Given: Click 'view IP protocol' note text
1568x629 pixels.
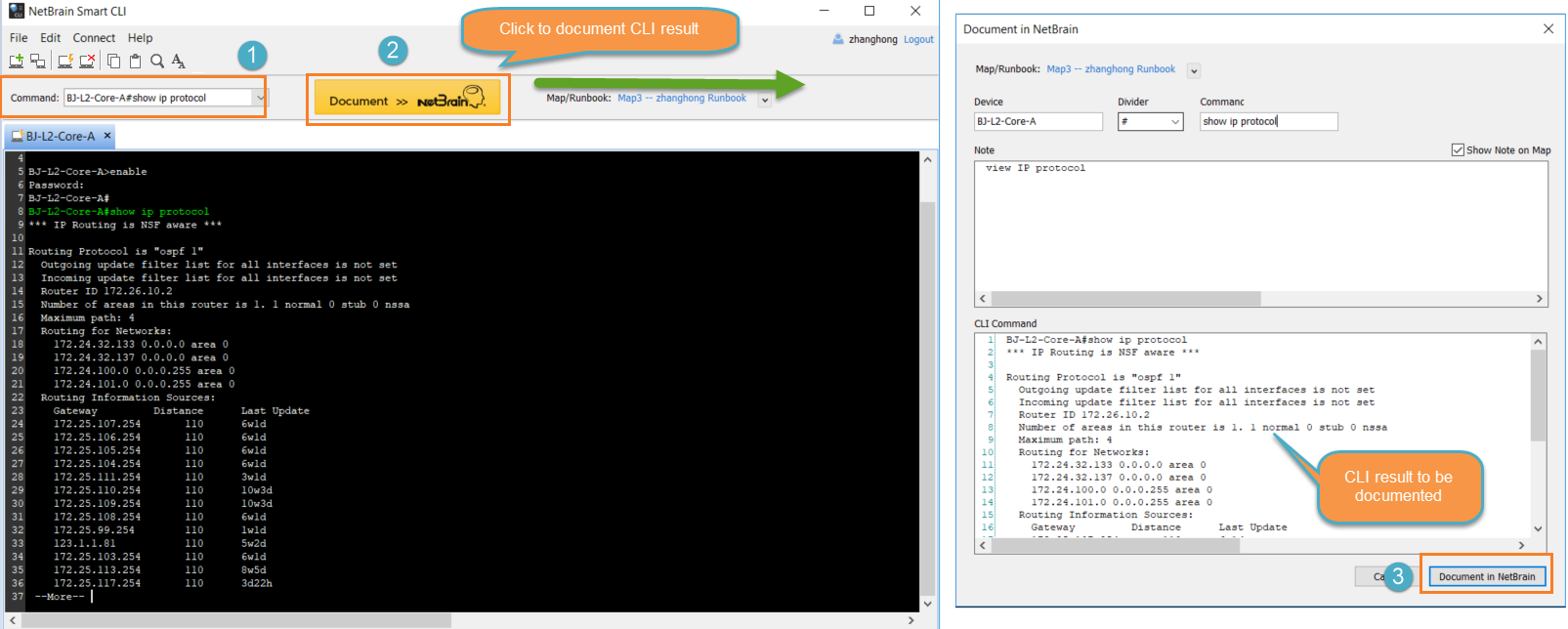Looking at the screenshot, I should (1036, 168).
